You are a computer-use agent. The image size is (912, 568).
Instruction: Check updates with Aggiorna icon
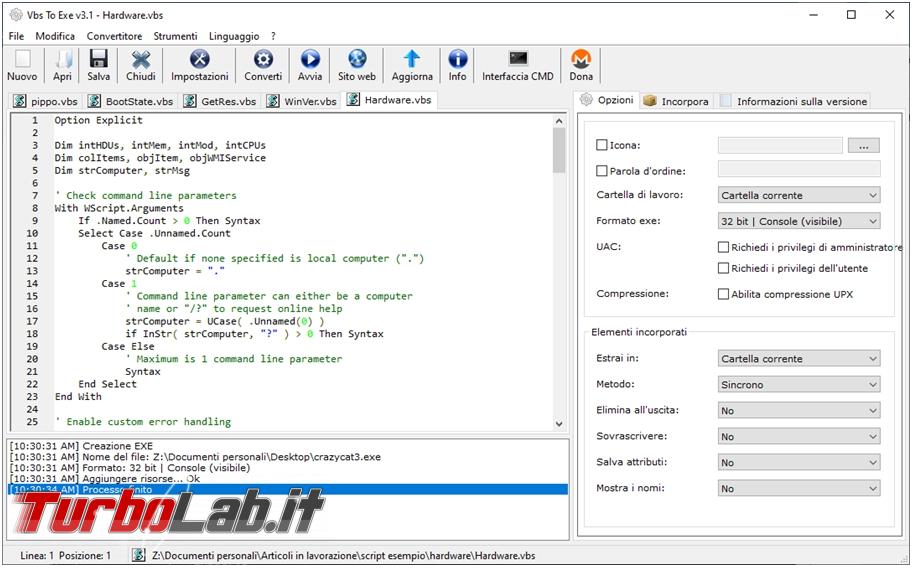(x=412, y=59)
